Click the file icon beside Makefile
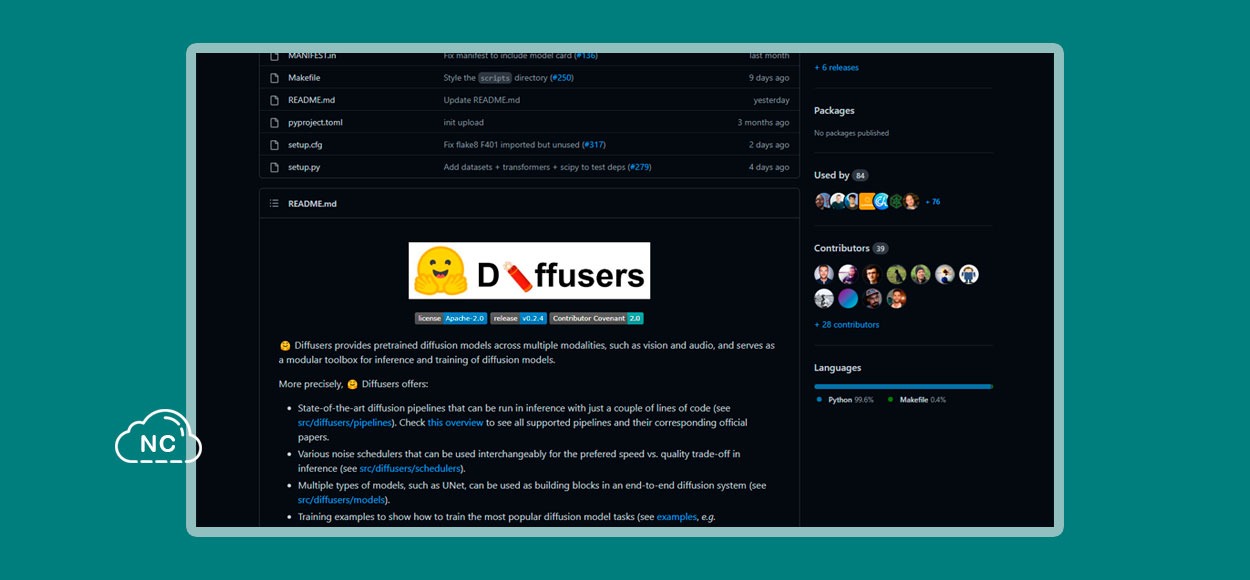This screenshot has height=580, width=1250. 274,78
